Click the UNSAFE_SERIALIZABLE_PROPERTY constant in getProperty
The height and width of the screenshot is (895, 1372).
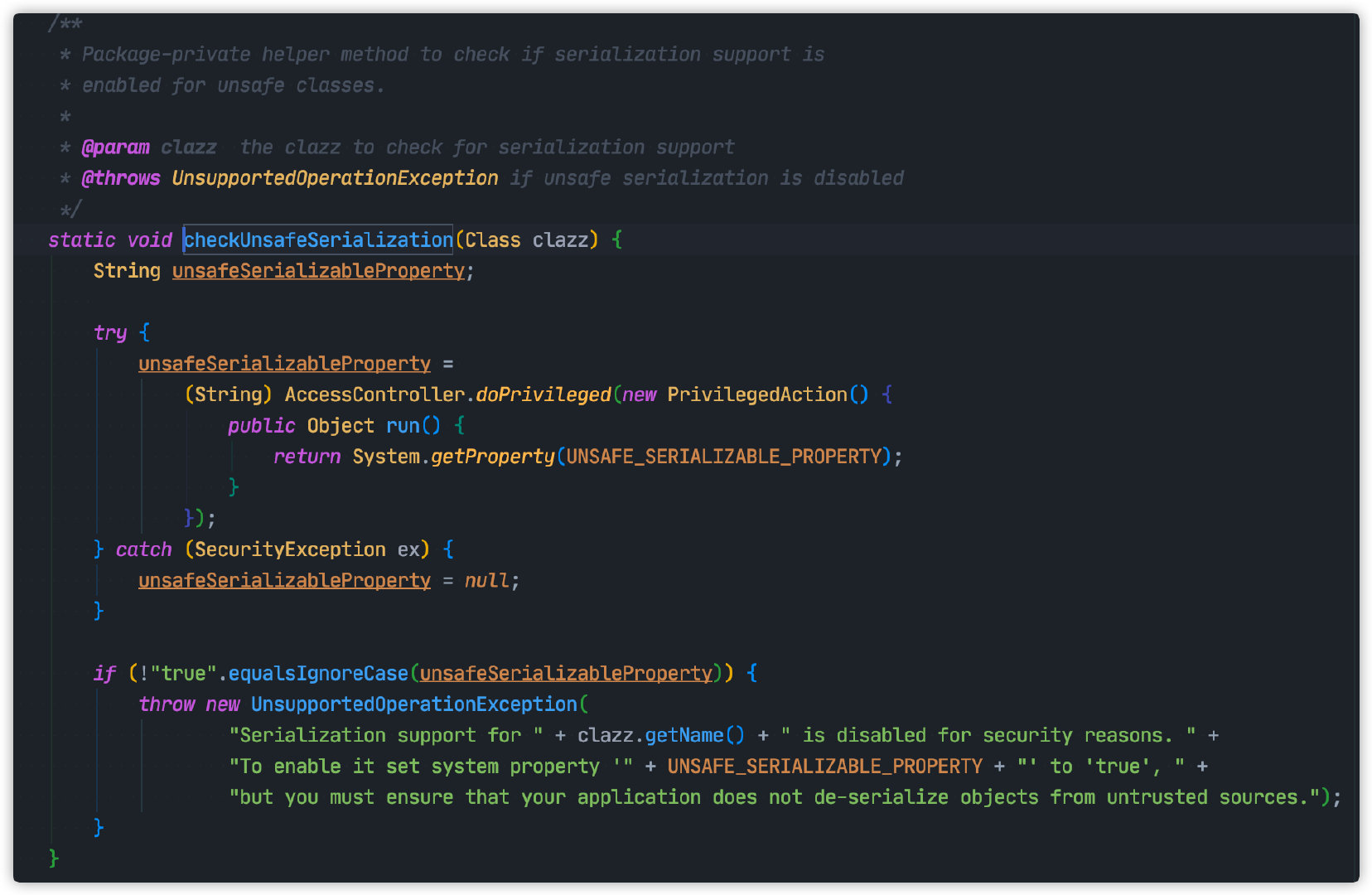tap(723, 457)
